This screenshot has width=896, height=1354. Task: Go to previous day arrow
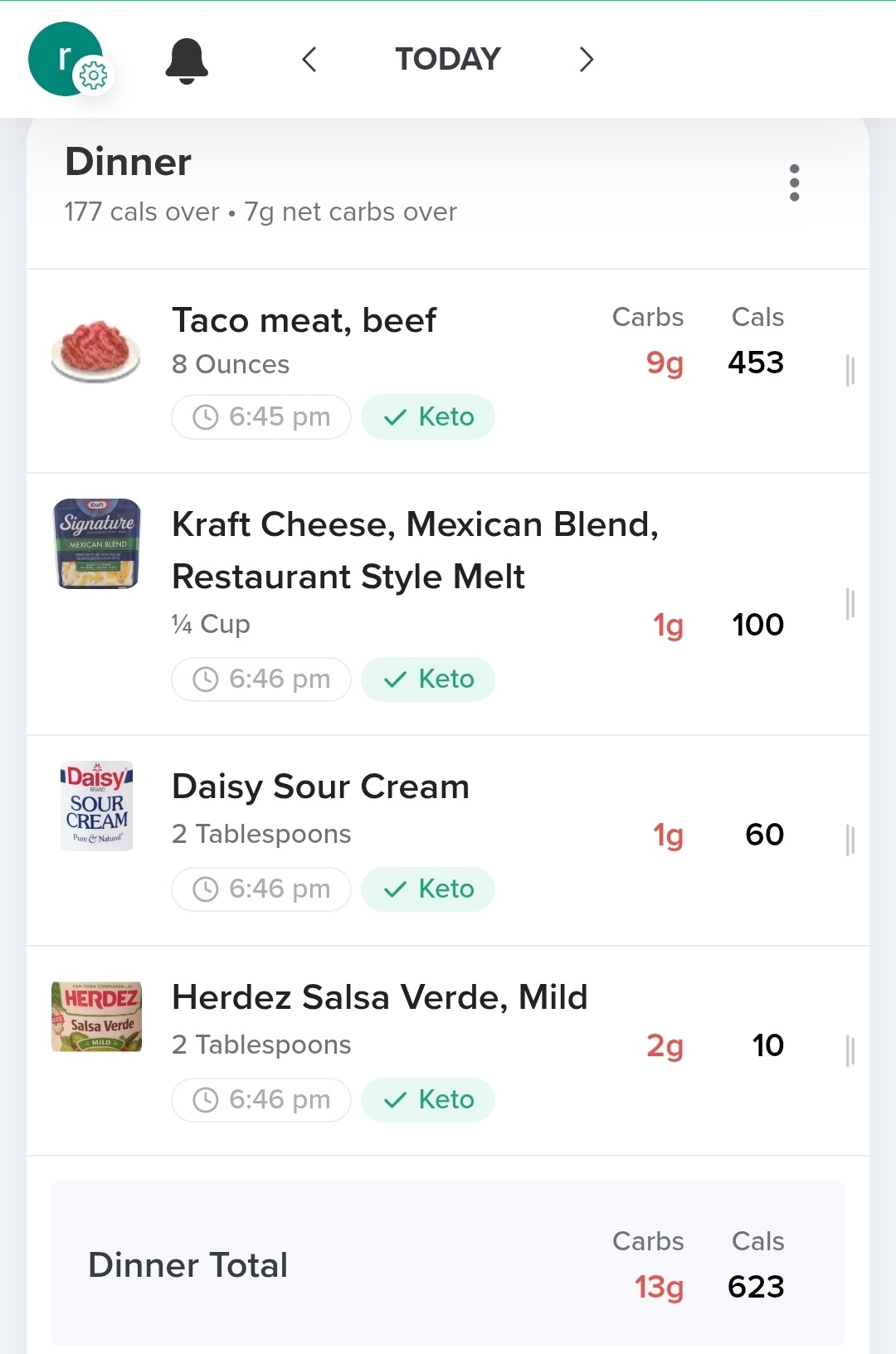click(x=309, y=59)
